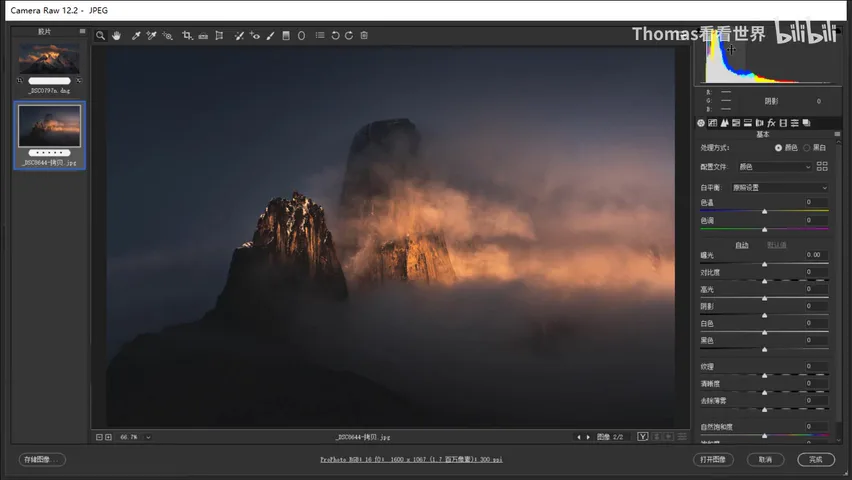
Task: Click the histogram display
Action: coord(767,59)
